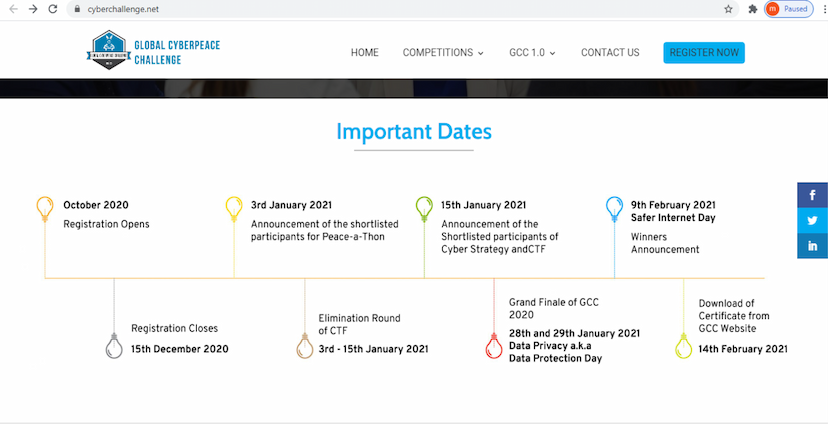Click the red Grand Finale lightbulb icon
The height and width of the screenshot is (424, 828).
(x=493, y=345)
